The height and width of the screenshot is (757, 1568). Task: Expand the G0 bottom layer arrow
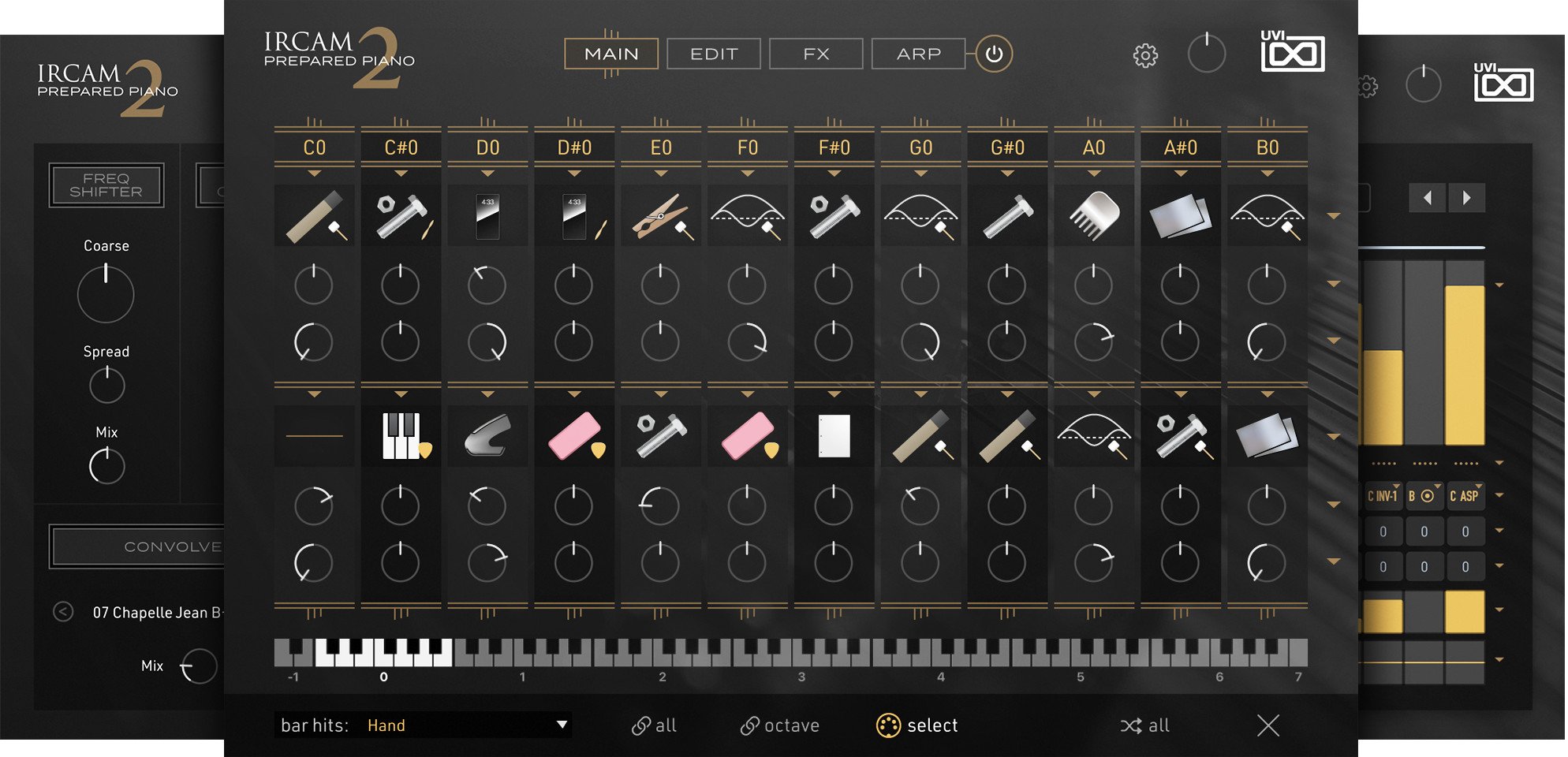921,393
